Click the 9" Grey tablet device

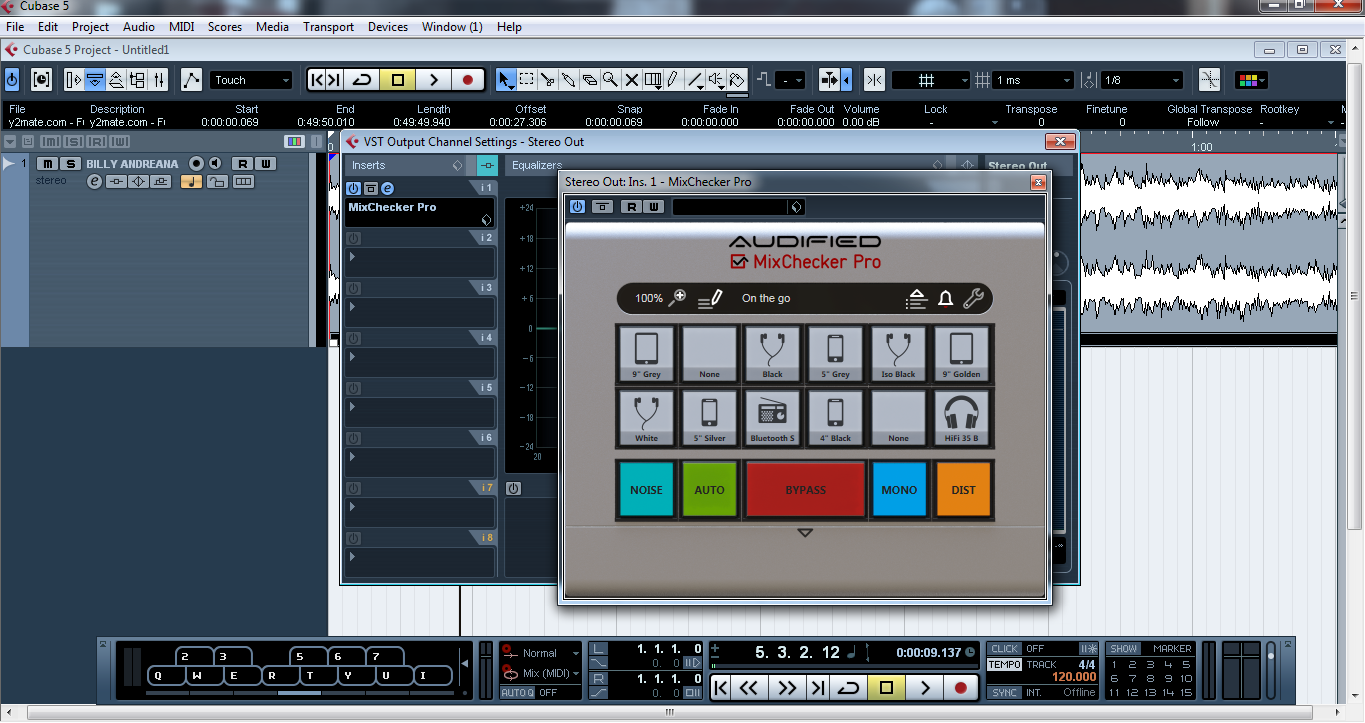click(x=647, y=354)
